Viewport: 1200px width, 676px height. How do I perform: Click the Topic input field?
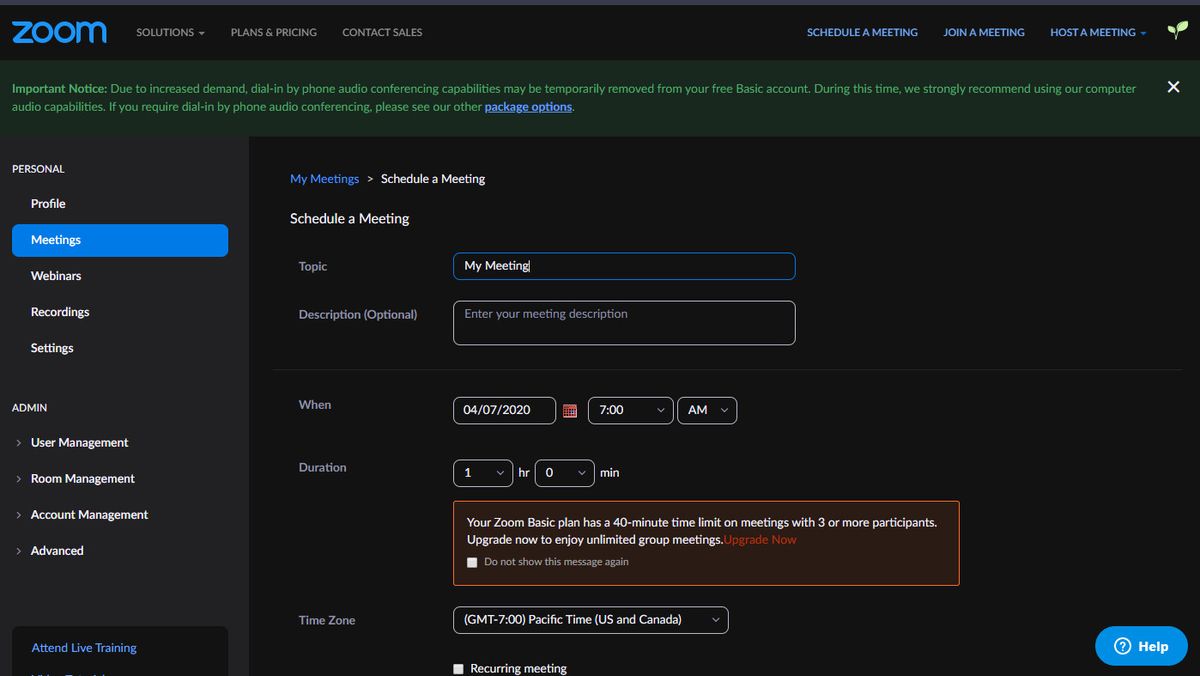pos(624,266)
